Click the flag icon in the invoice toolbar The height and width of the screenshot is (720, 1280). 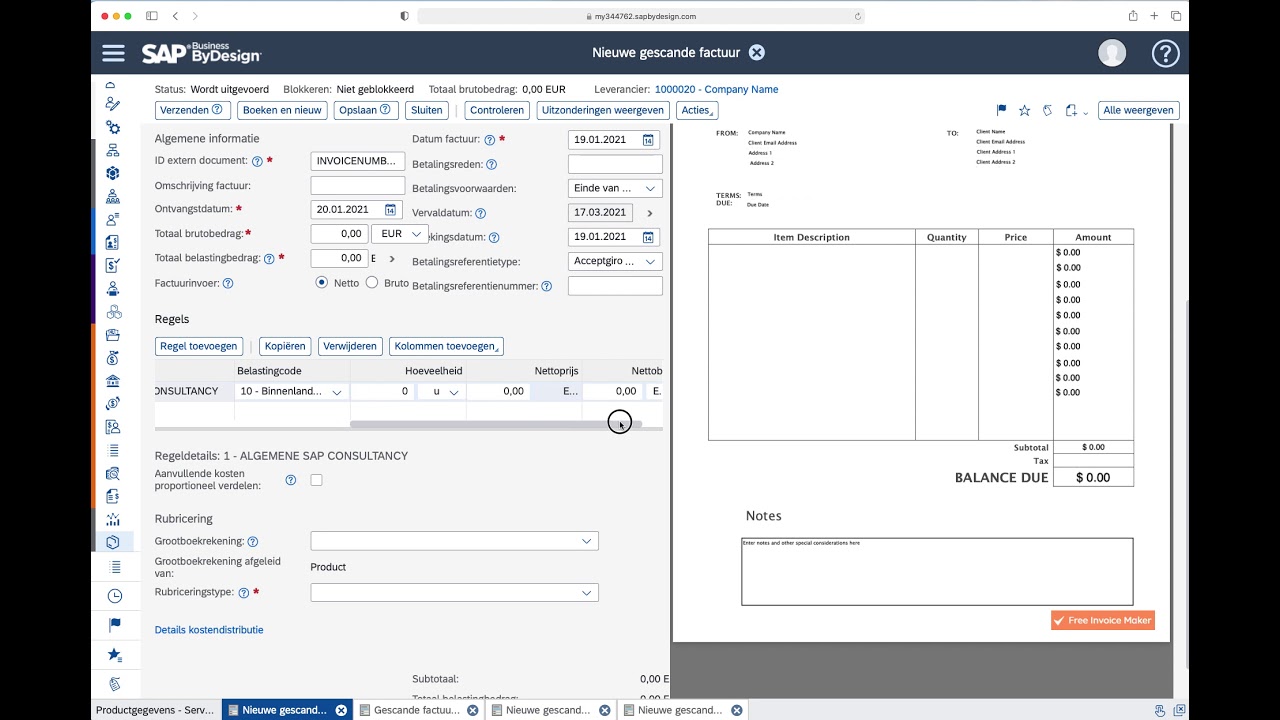[x=1001, y=110]
